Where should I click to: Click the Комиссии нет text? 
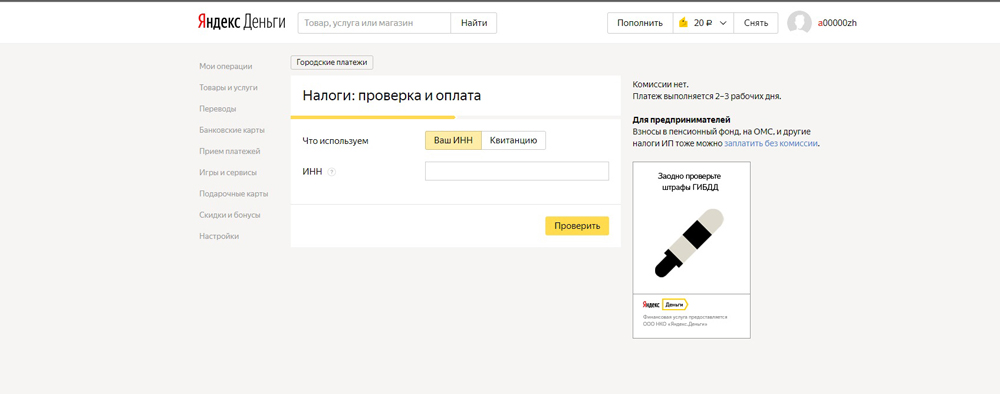(661, 84)
